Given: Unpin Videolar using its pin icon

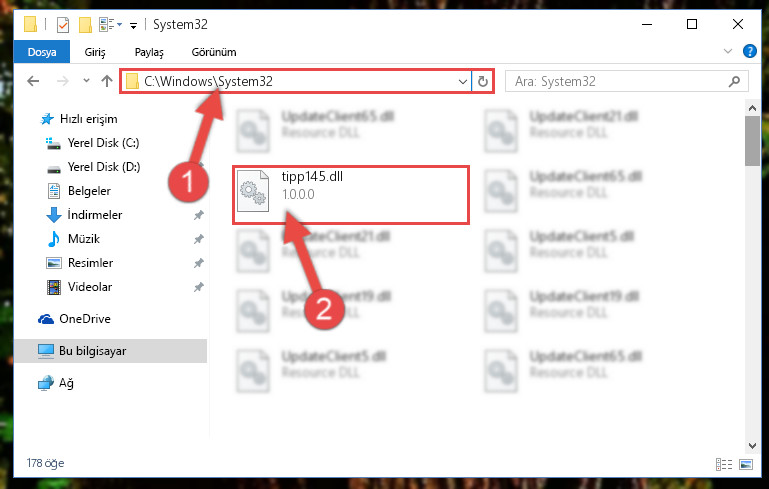Looking at the screenshot, I should click(x=199, y=287).
